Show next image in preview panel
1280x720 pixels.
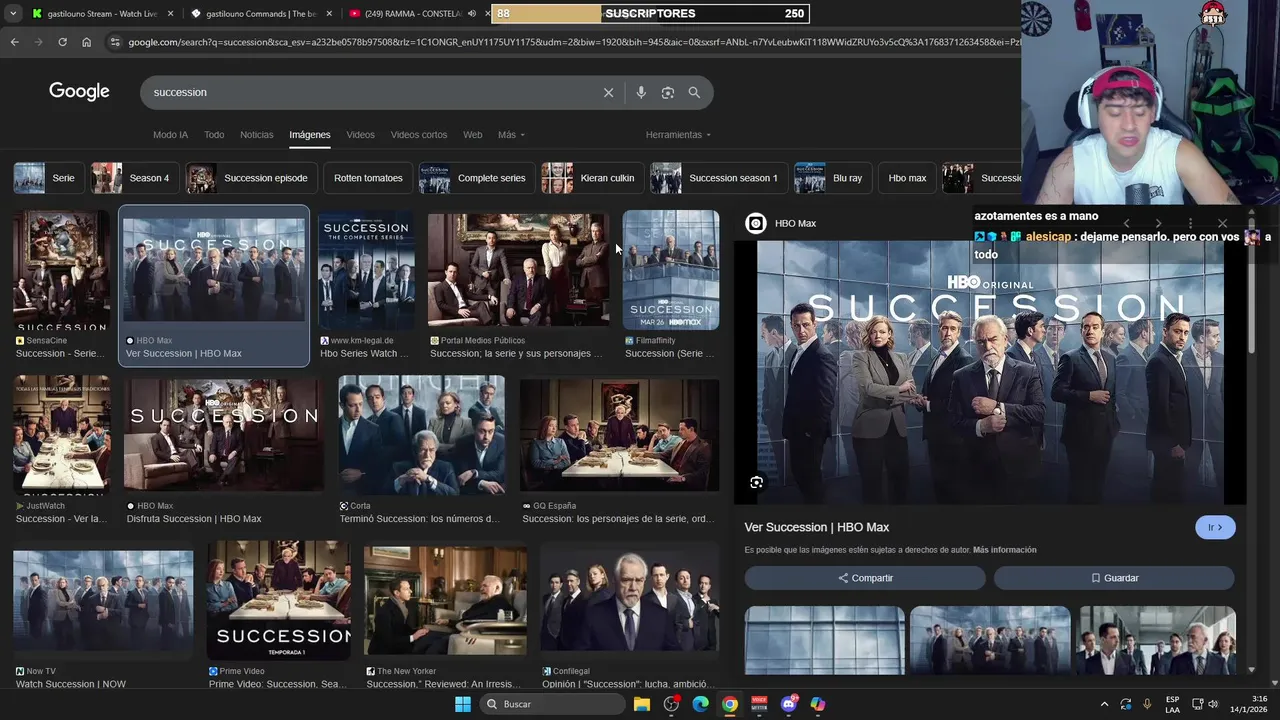click(x=1158, y=223)
